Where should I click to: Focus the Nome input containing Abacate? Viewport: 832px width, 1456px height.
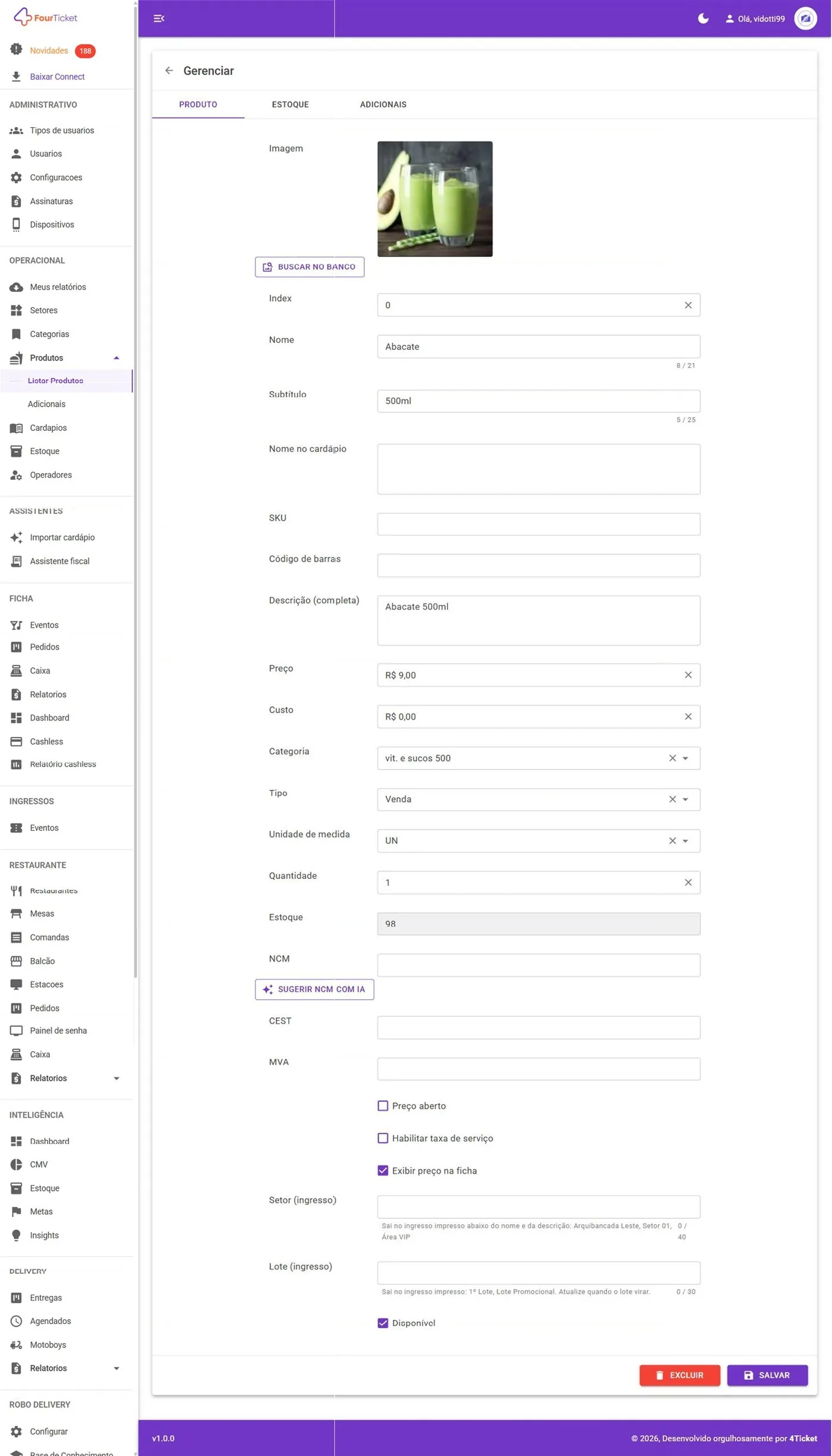(x=538, y=346)
